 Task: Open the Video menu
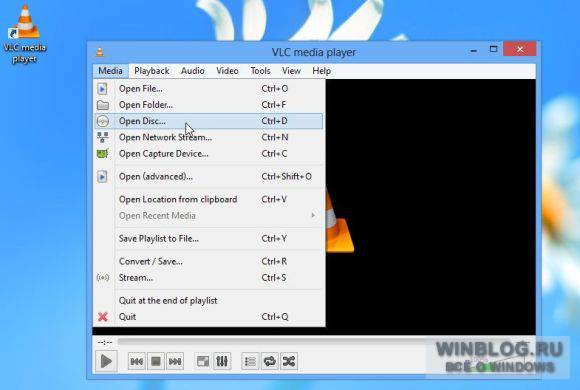(227, 71)
